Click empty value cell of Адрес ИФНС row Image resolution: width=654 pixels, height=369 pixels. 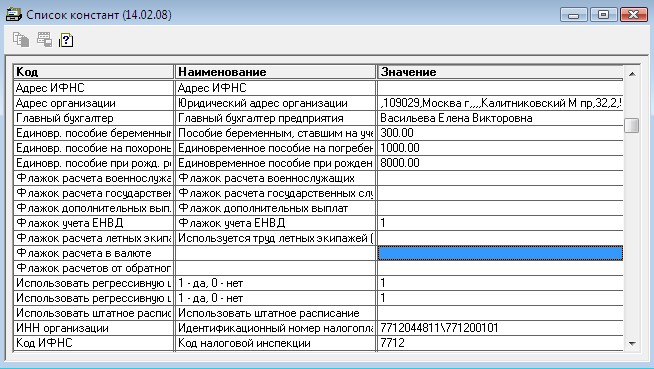click(500, 88)
